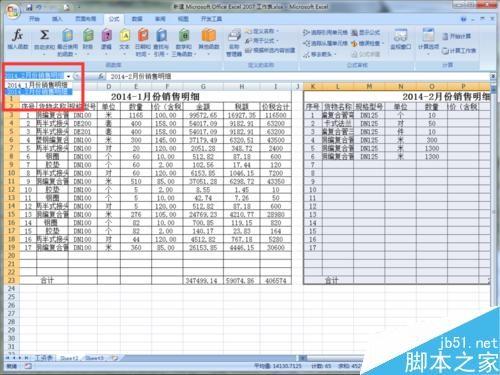Open the Math & Trig (数学和三角函数) functions icon

[183, 35]
